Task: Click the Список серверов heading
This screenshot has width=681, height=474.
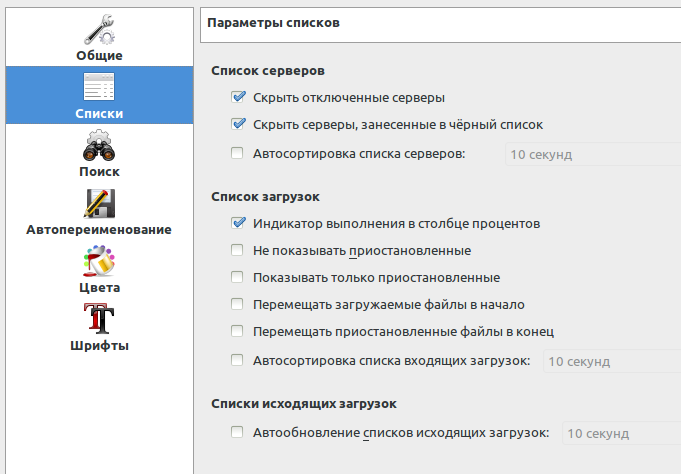Action: [268, 71]
